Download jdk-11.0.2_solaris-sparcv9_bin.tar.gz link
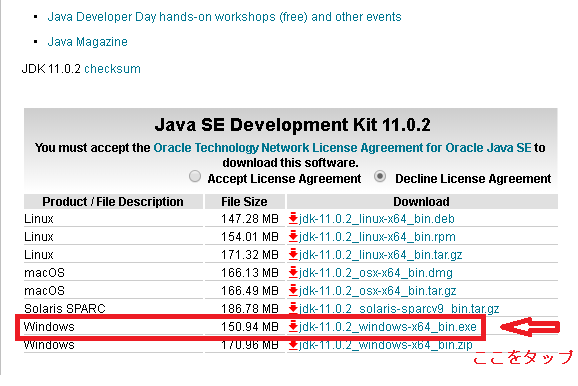The width and height of the screenshot is (578, 386). pos(399,309)
